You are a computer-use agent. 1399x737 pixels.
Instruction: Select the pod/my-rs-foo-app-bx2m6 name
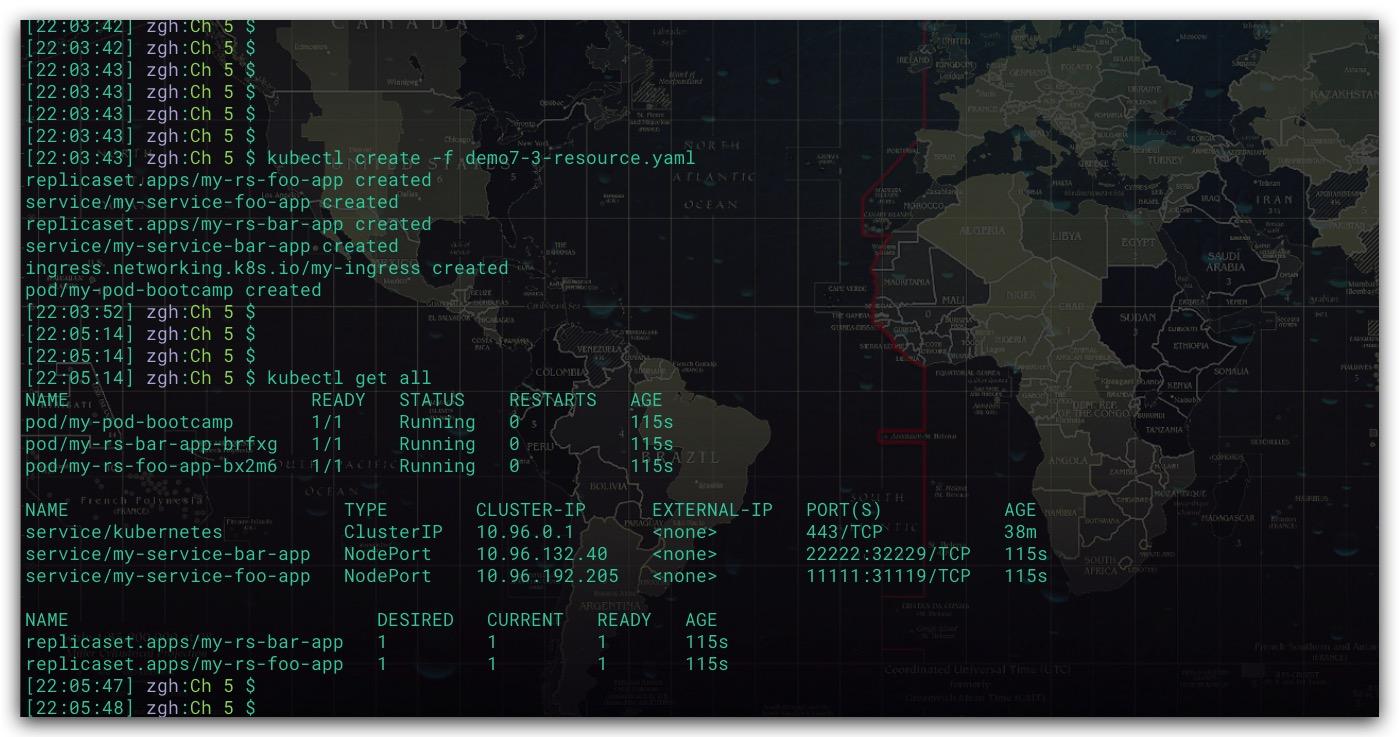(151, 466)
